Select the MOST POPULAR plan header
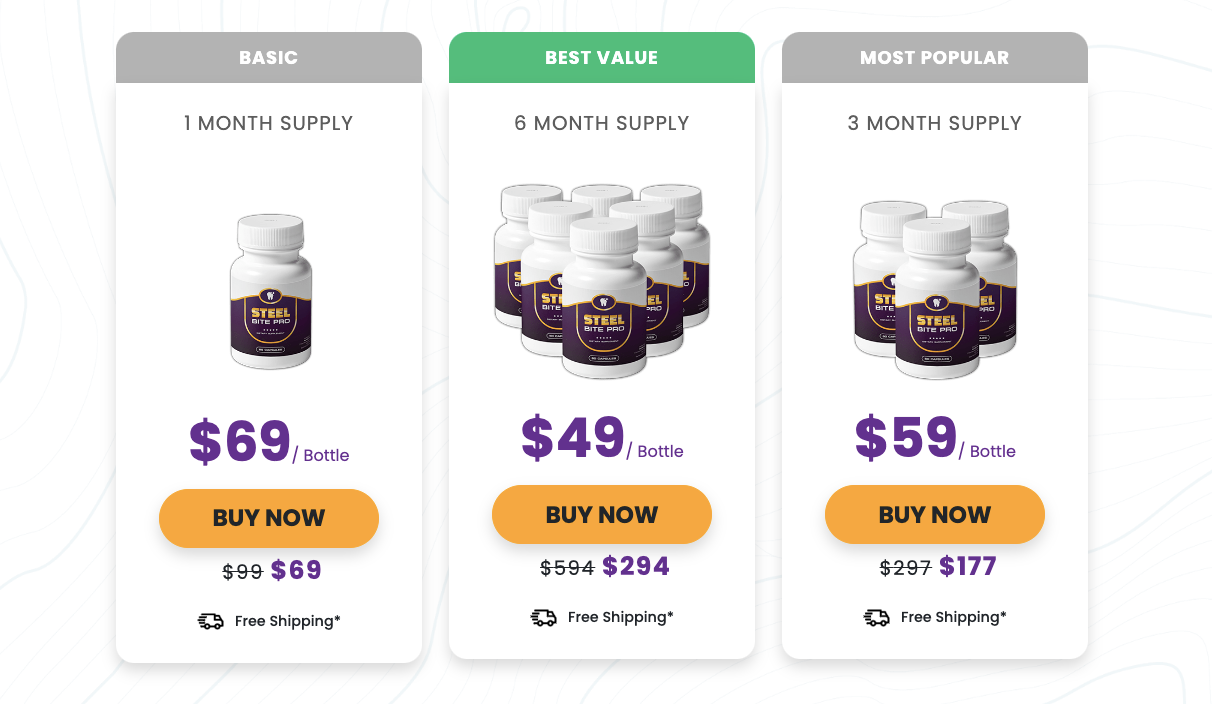Screen dimensions: 1212x704 point(935,58)
